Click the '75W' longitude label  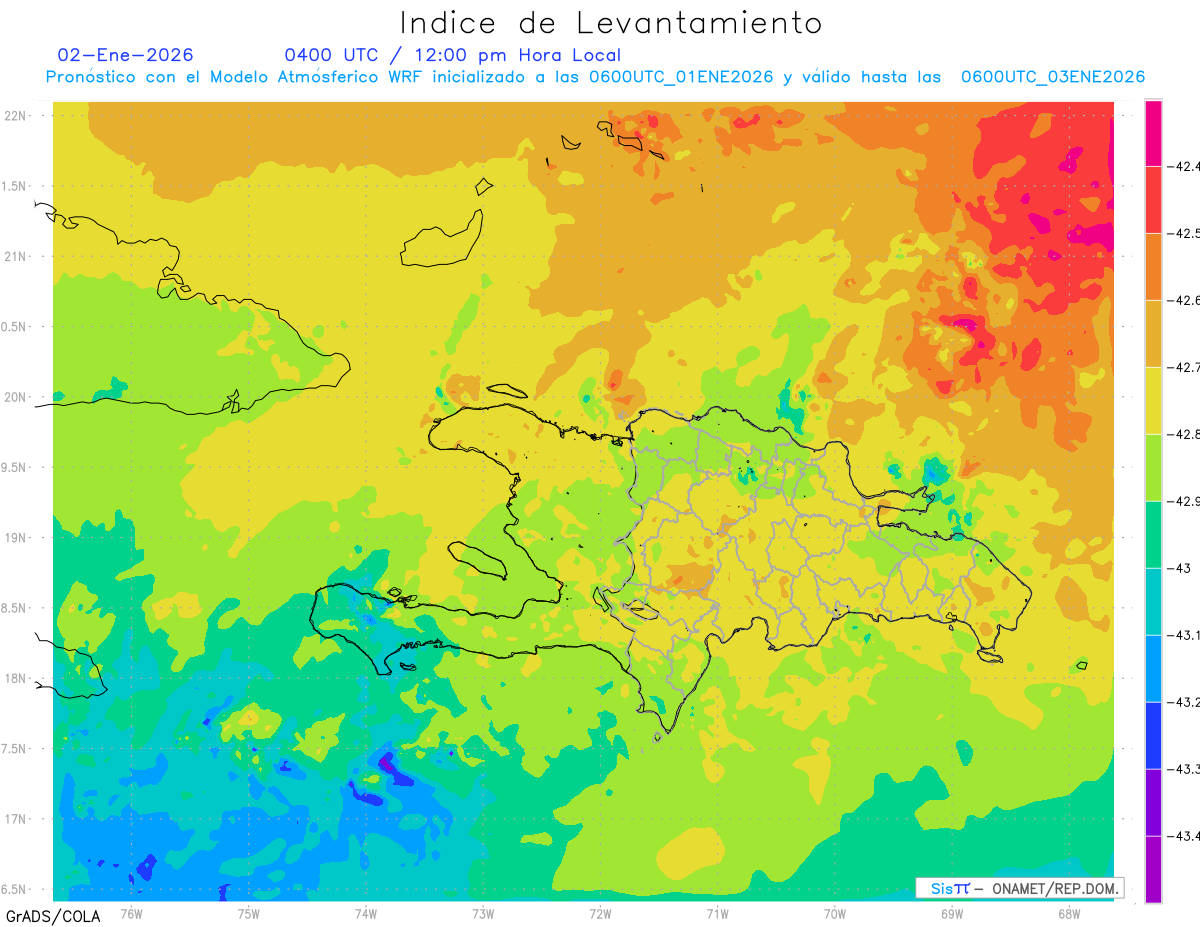click(x=249, y=913)
